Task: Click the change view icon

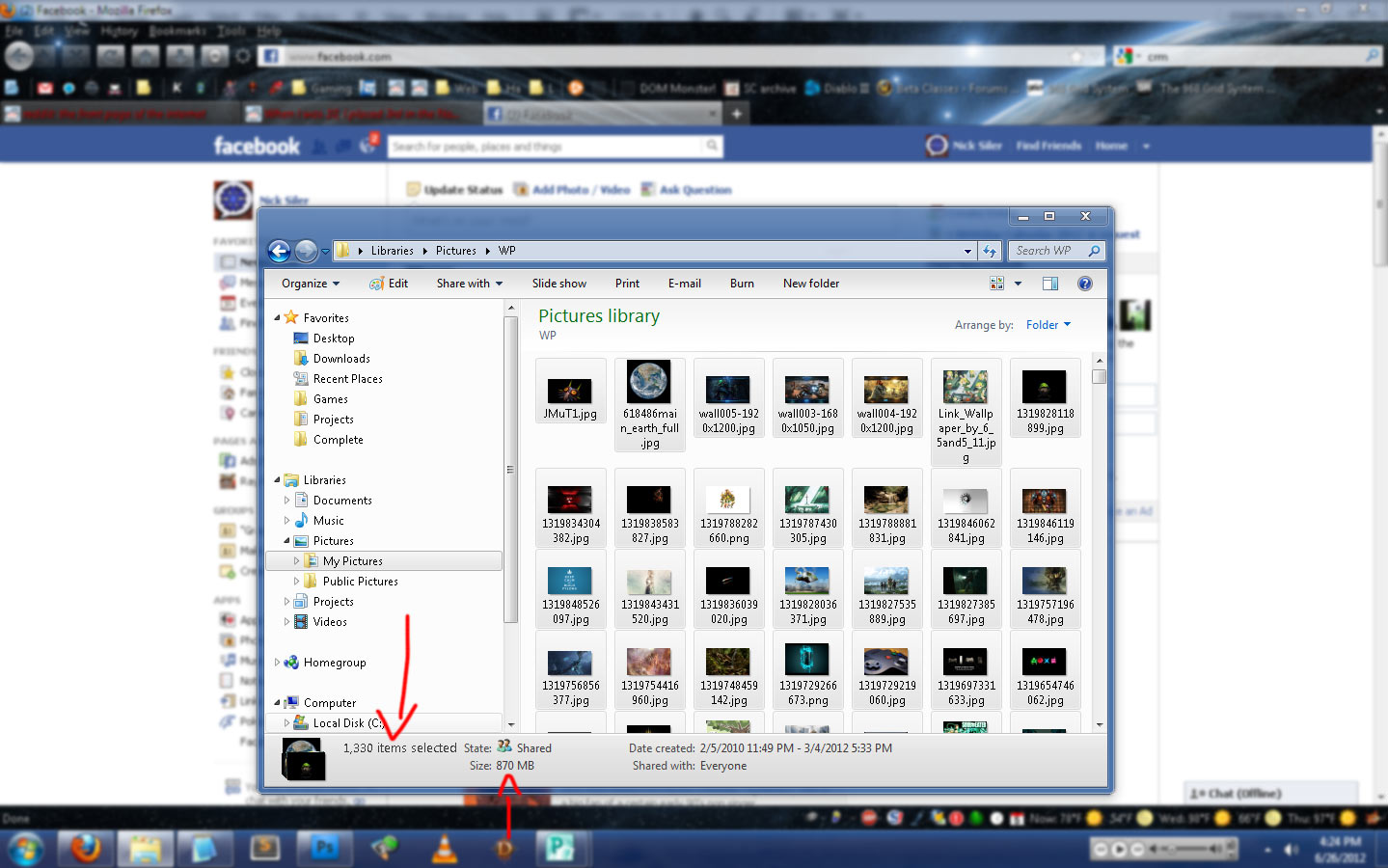Action: [997, 284]
